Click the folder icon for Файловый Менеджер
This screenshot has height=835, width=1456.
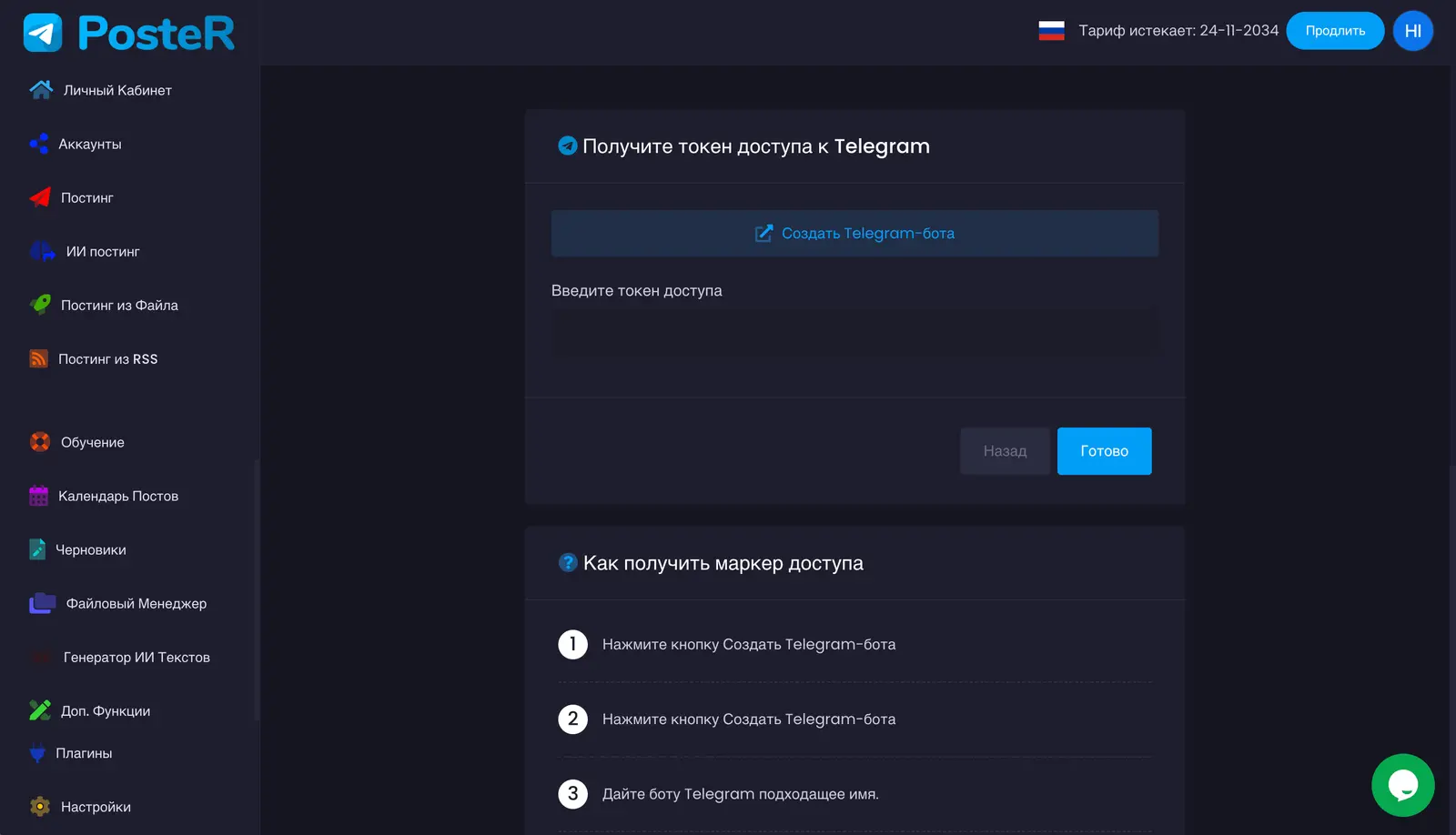point(43,603)
